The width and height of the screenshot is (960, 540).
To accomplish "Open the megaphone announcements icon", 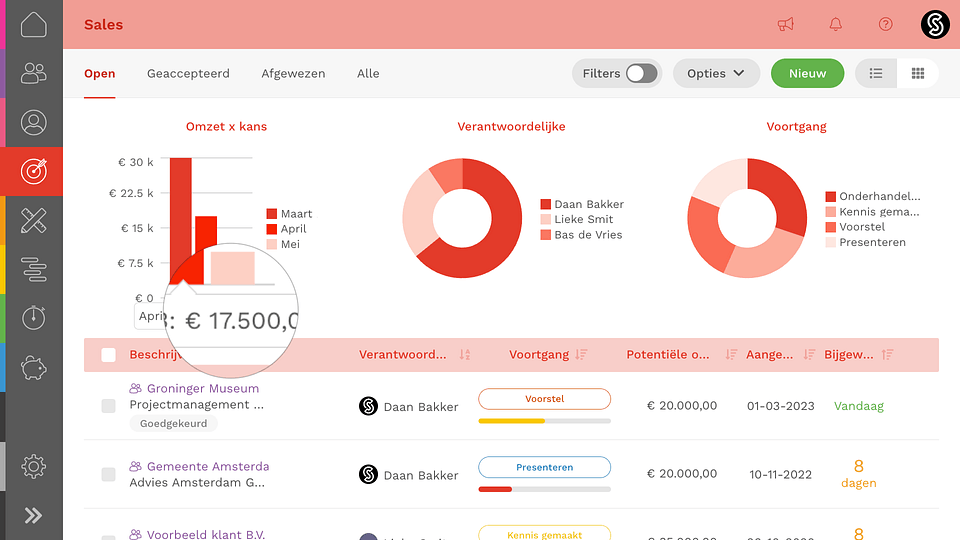I will tap(786, 24).
